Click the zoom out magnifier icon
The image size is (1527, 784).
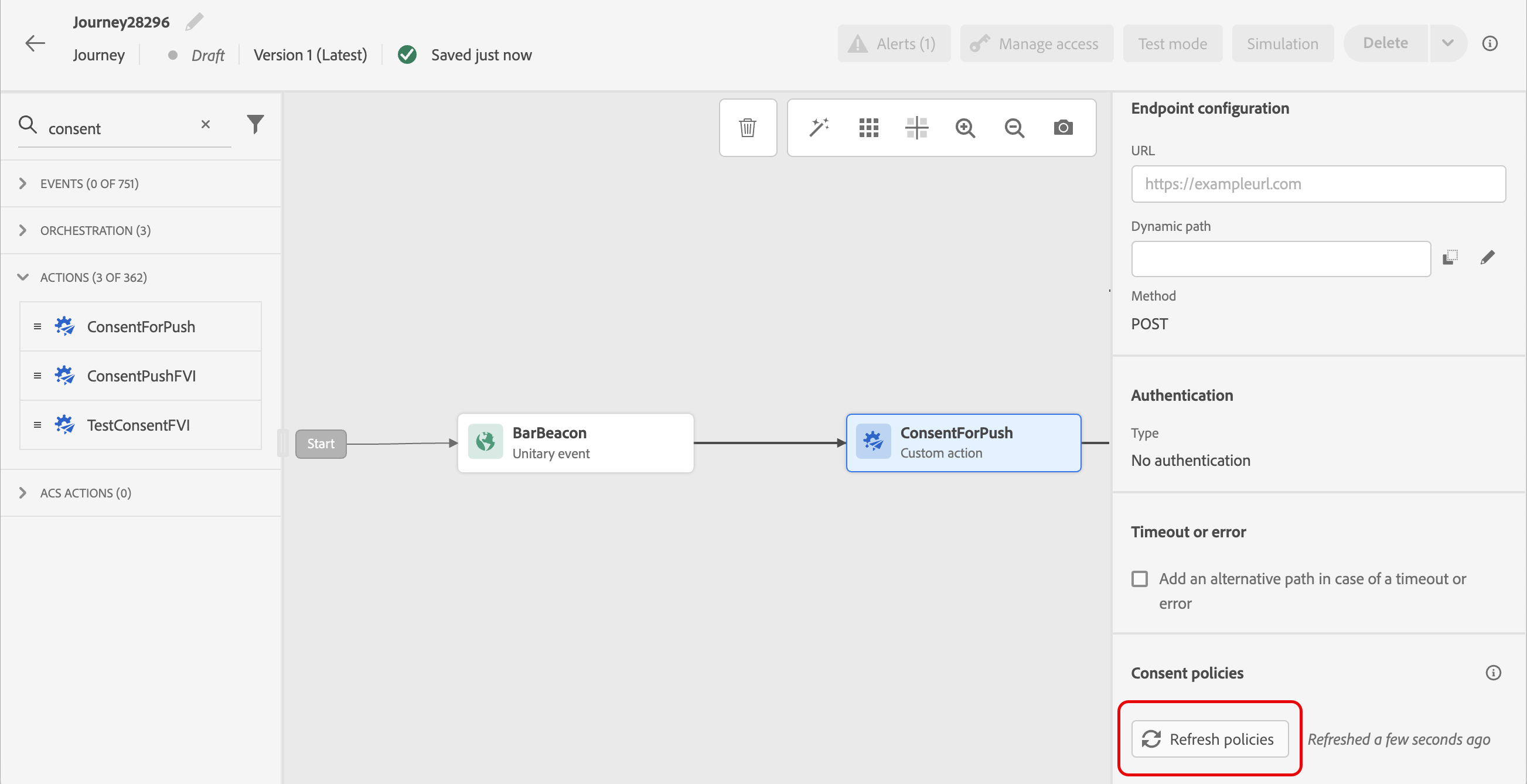pyautogui.click(x=1014, y=127)
